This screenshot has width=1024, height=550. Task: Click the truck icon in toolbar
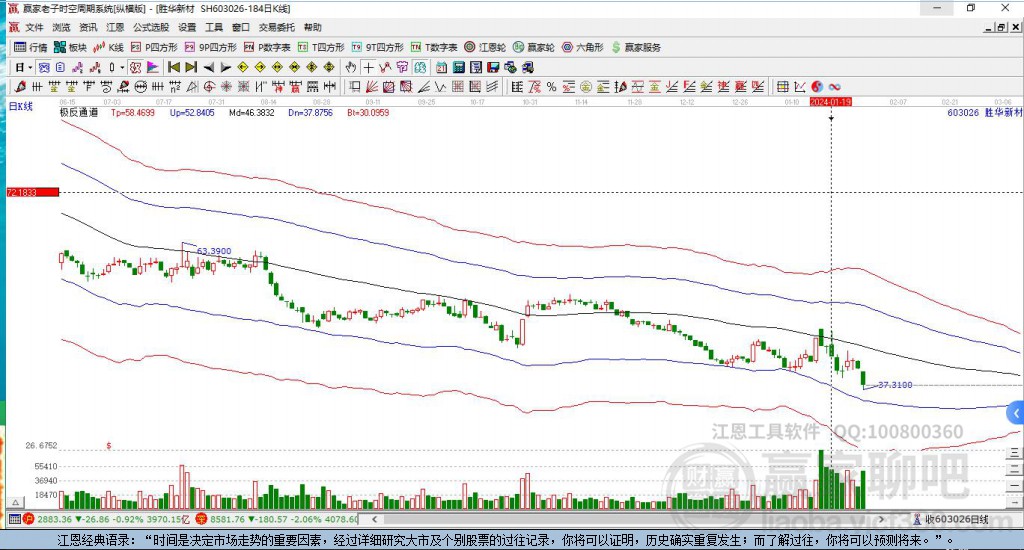[528, 67]
